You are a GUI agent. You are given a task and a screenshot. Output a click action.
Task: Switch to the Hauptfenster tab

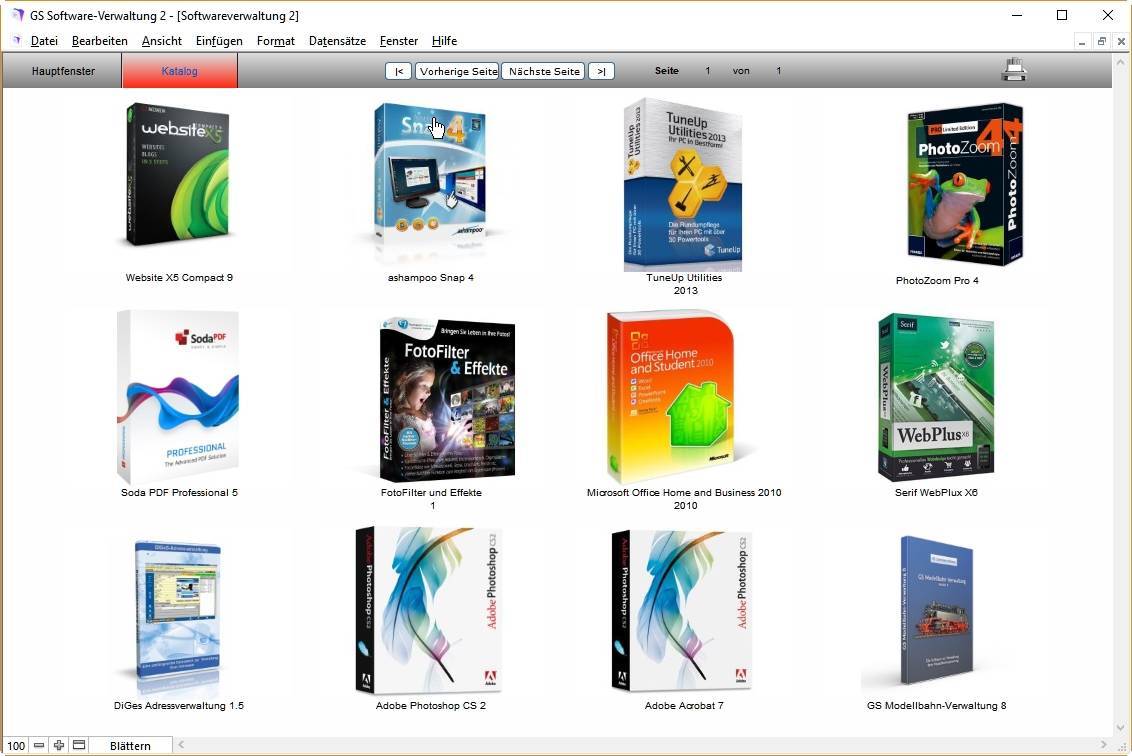[63, 71]
